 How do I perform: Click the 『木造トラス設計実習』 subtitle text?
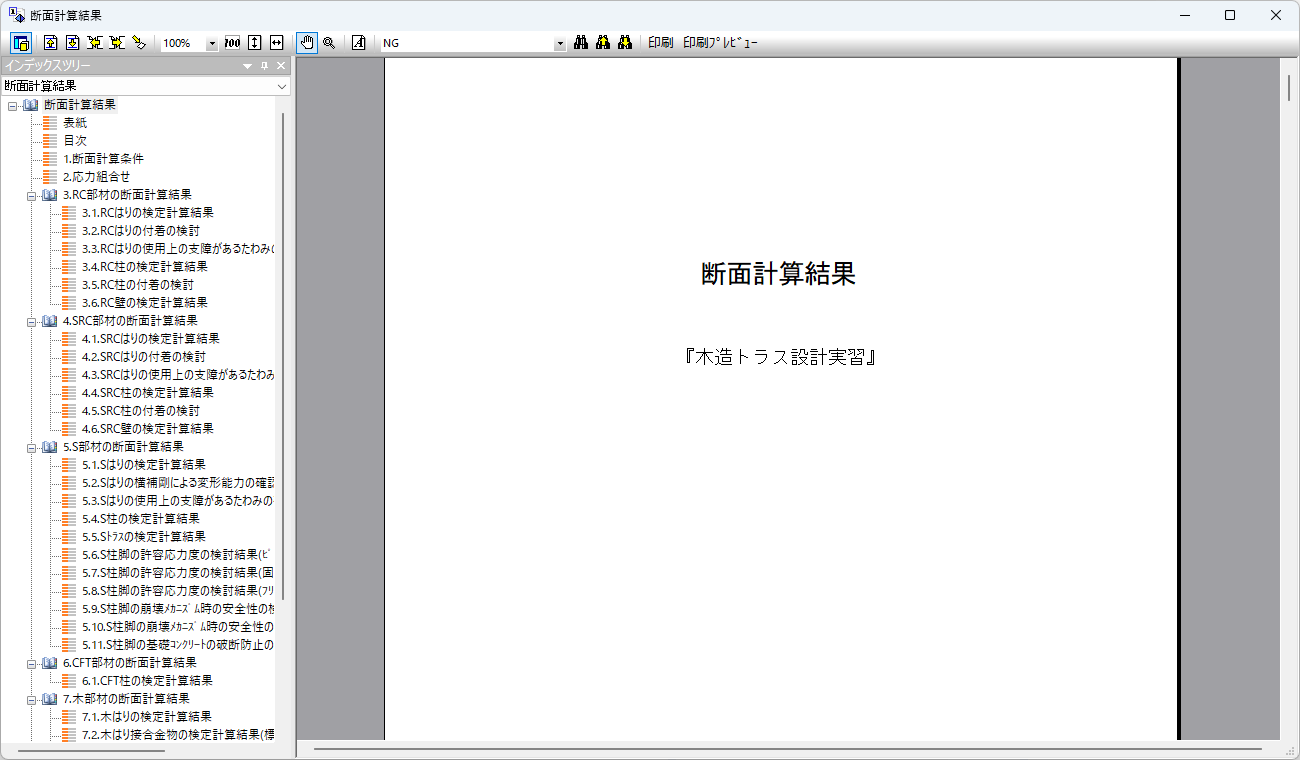tap(779, 357)
